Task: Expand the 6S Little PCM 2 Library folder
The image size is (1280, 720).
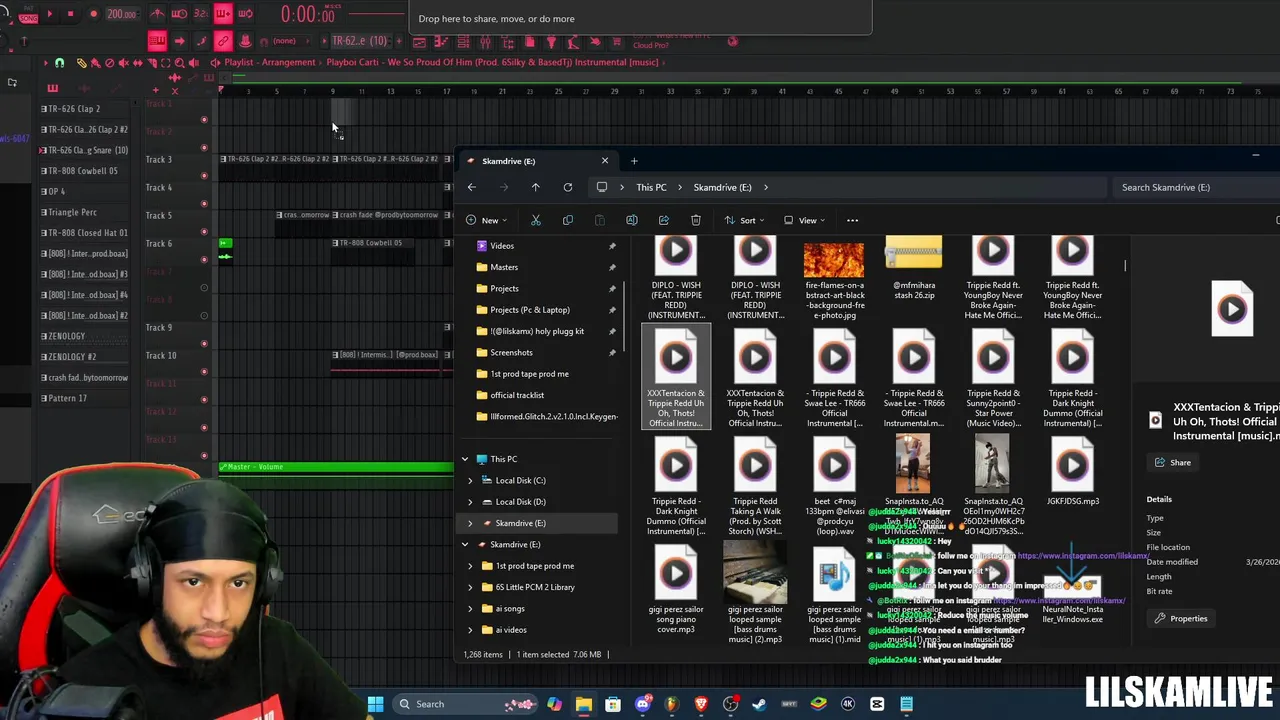Action: [471, 587]
